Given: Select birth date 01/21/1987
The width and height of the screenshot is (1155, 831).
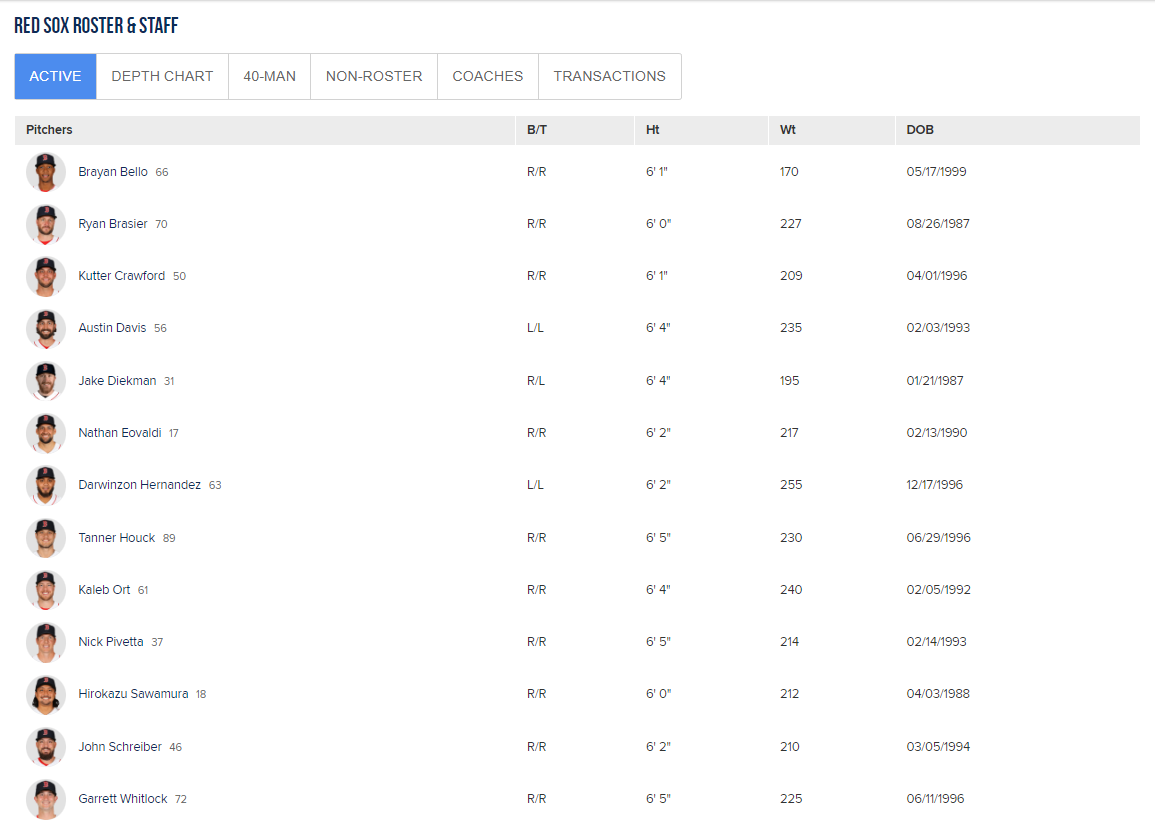Looking at the screenshot, I should click(x=935, y=381).
